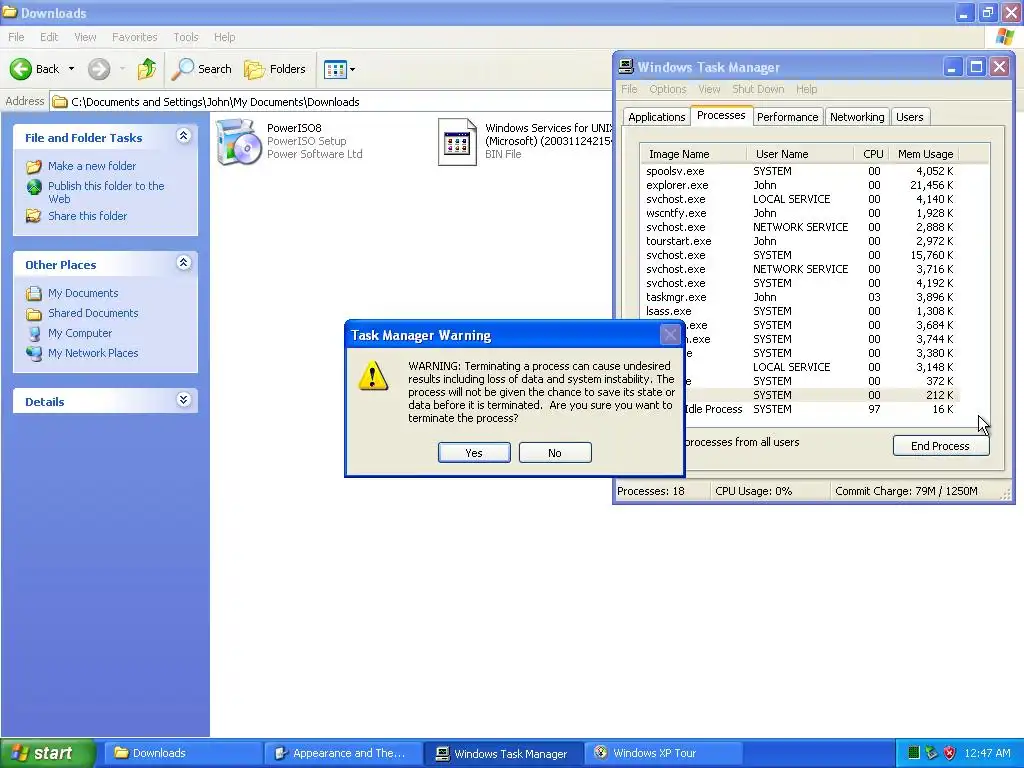Click the Windows Task Manager taskbar button
1024x768 pixels.
click(504, 754)
